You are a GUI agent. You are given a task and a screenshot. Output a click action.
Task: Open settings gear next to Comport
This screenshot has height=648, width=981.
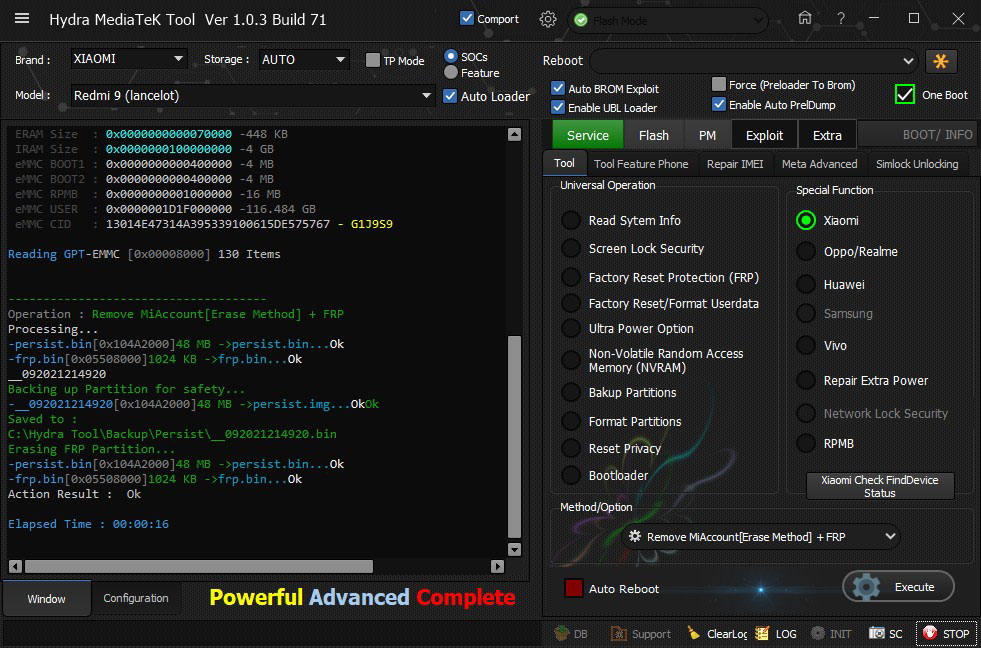(x=547, y=19)
